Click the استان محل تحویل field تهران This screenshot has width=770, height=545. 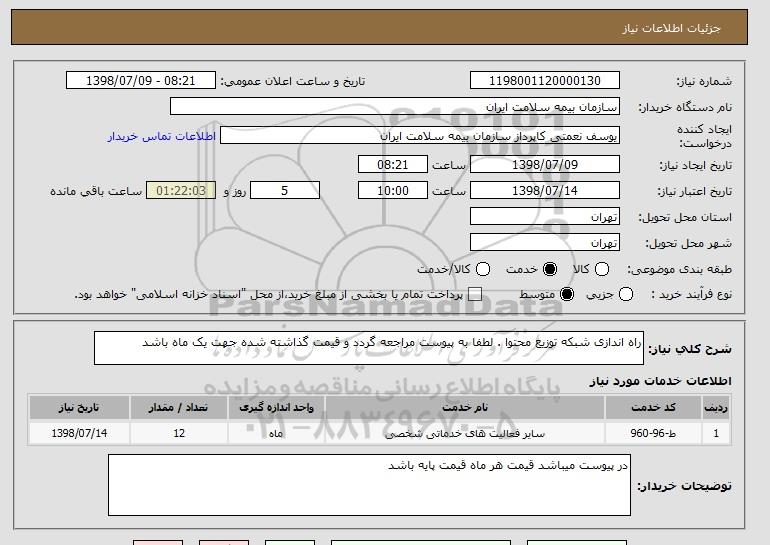pos(545,217)
